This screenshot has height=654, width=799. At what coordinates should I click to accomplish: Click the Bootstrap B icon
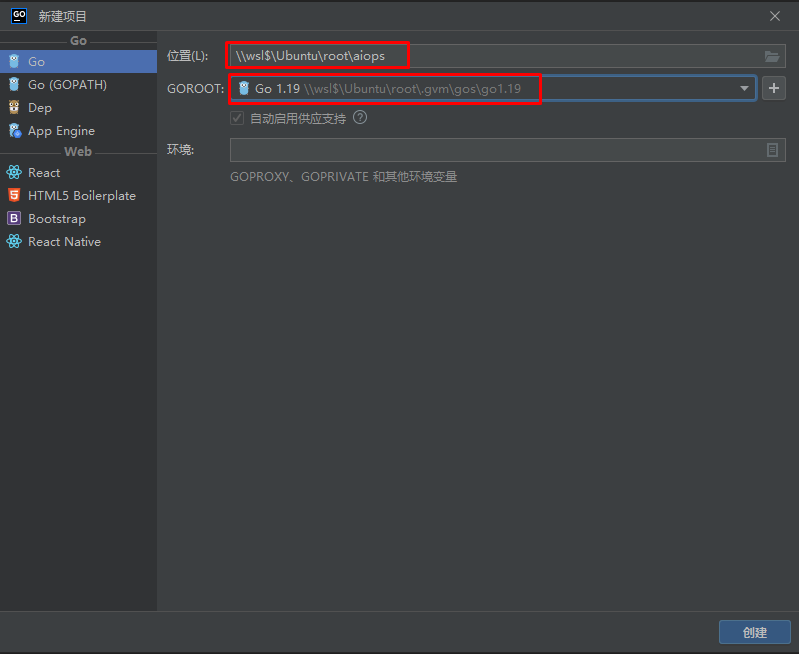pos(14,218)
